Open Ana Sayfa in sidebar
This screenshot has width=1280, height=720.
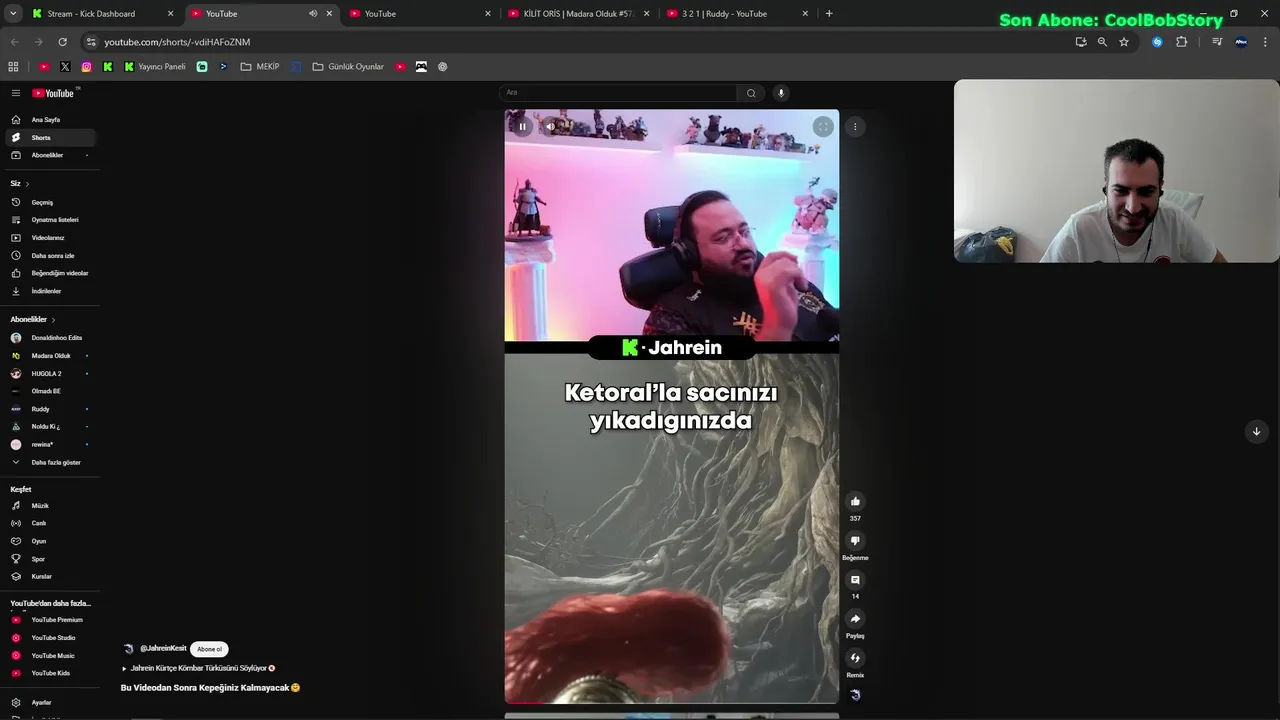[x=50, y=120]
